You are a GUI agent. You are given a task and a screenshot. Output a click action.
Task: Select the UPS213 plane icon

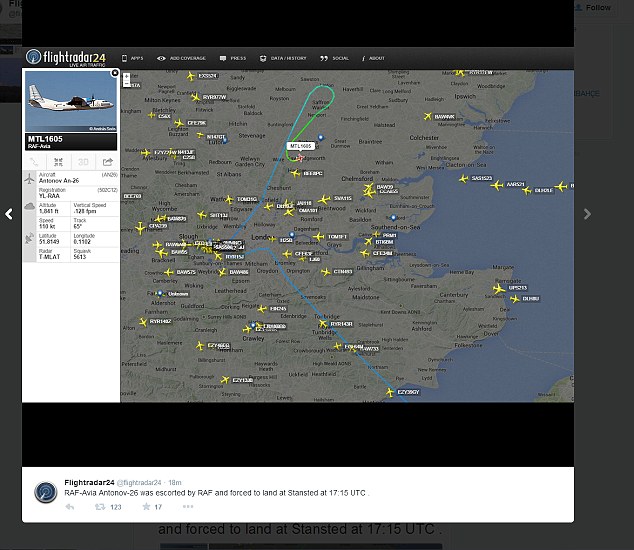[499, 289]
